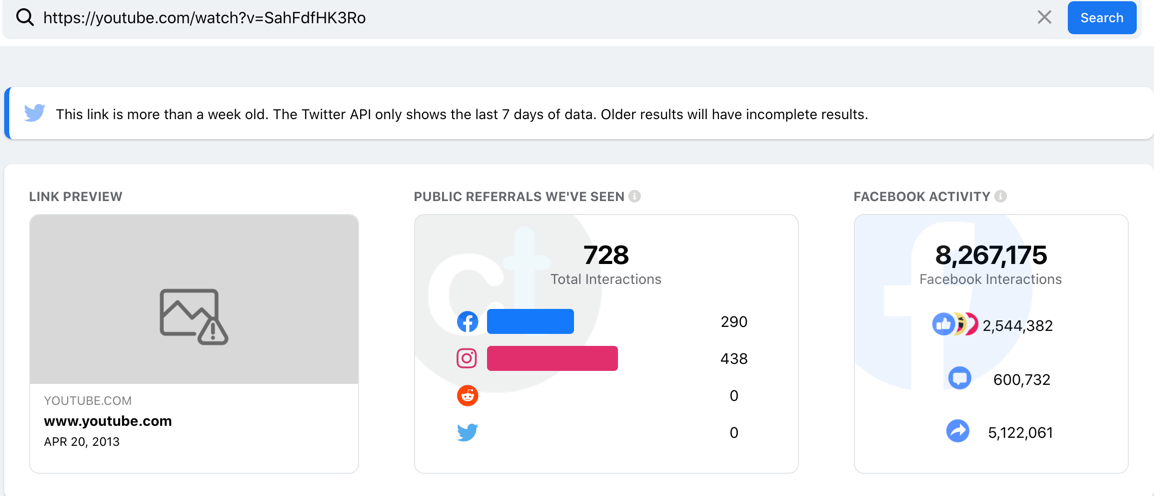
Task: Click the pink Instagram referrals bar
Action: [552, 358]
